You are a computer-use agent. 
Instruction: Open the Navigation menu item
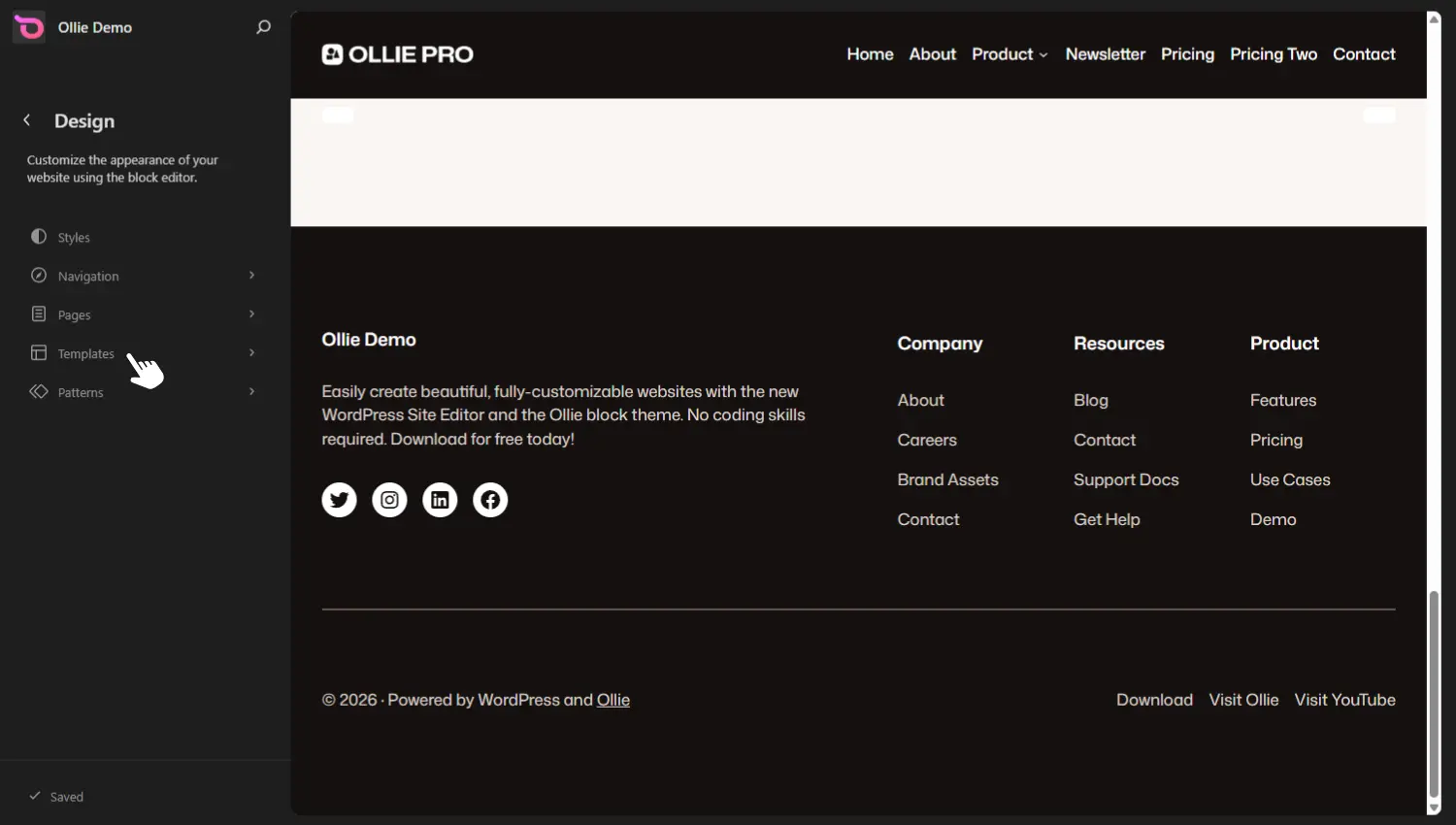click(144, 276)
